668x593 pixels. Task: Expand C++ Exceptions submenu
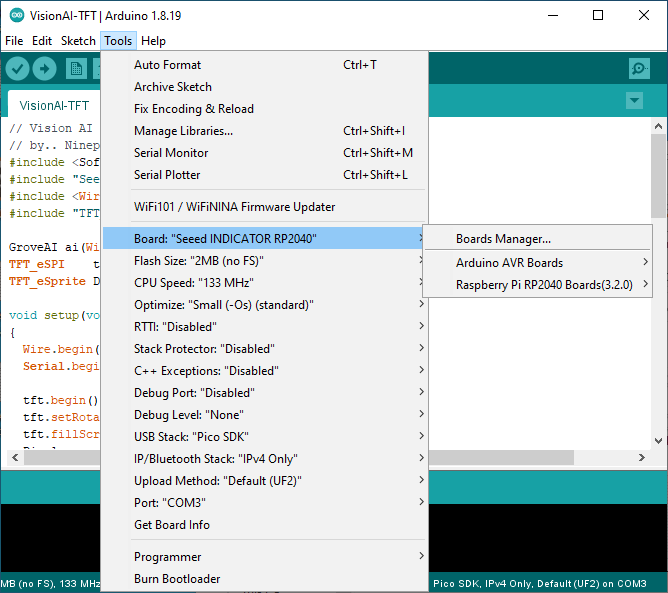tap(265, 371)
